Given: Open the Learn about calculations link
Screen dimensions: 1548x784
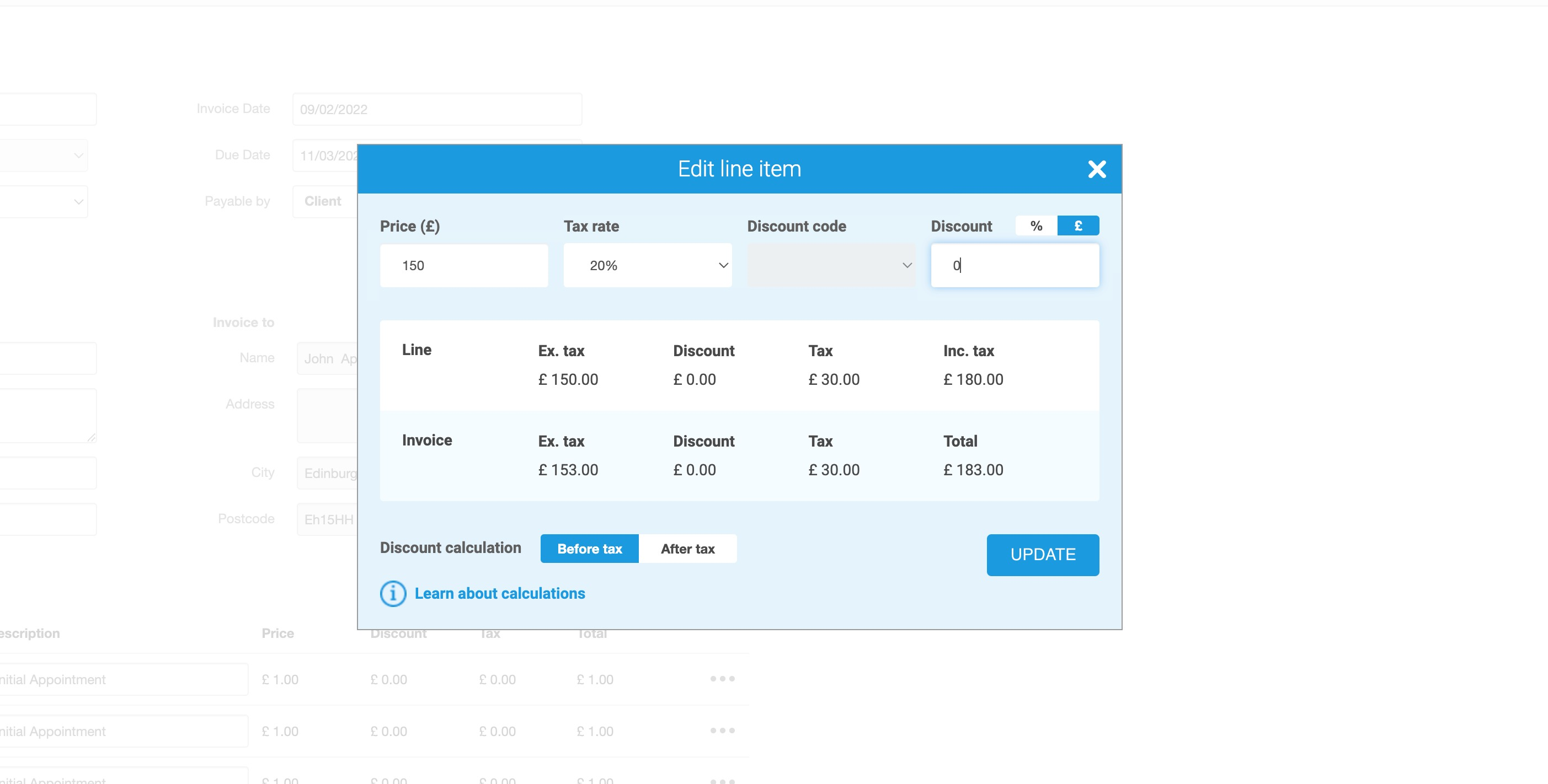Looking at the screenshot, I should tap(499, 594).
